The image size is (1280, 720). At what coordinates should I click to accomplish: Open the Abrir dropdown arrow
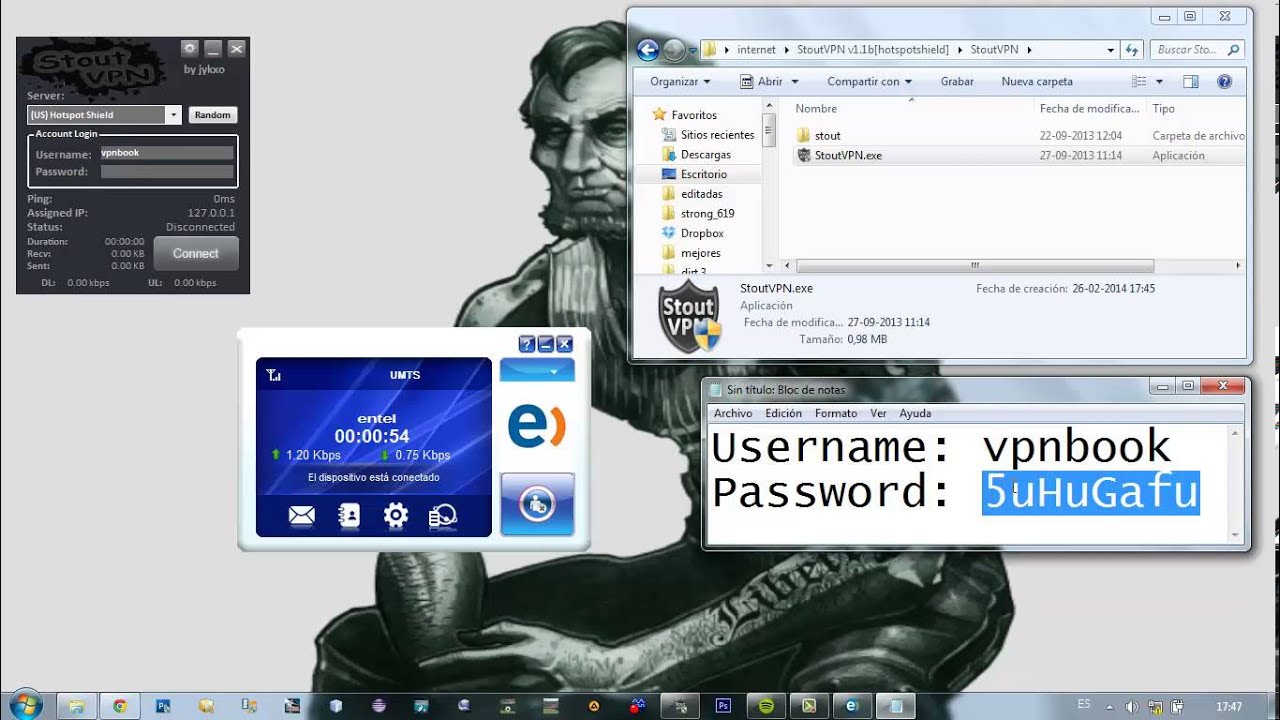[x=795, y=82]
